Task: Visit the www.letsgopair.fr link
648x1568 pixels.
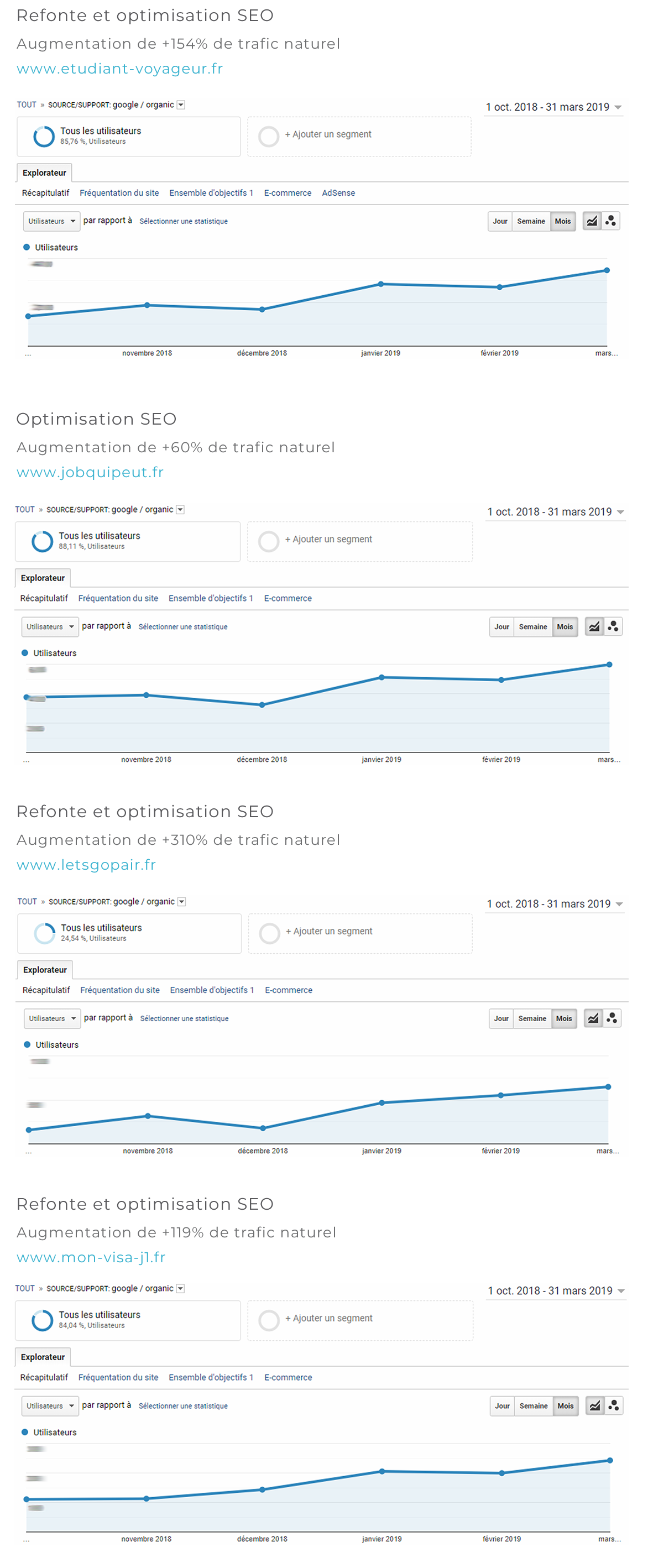Action: (86, 865)
